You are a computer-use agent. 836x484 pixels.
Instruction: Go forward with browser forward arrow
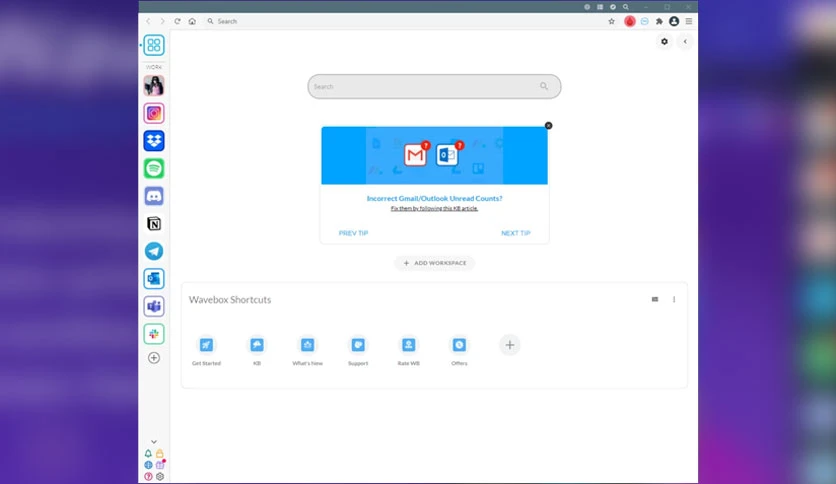point(163,21)
